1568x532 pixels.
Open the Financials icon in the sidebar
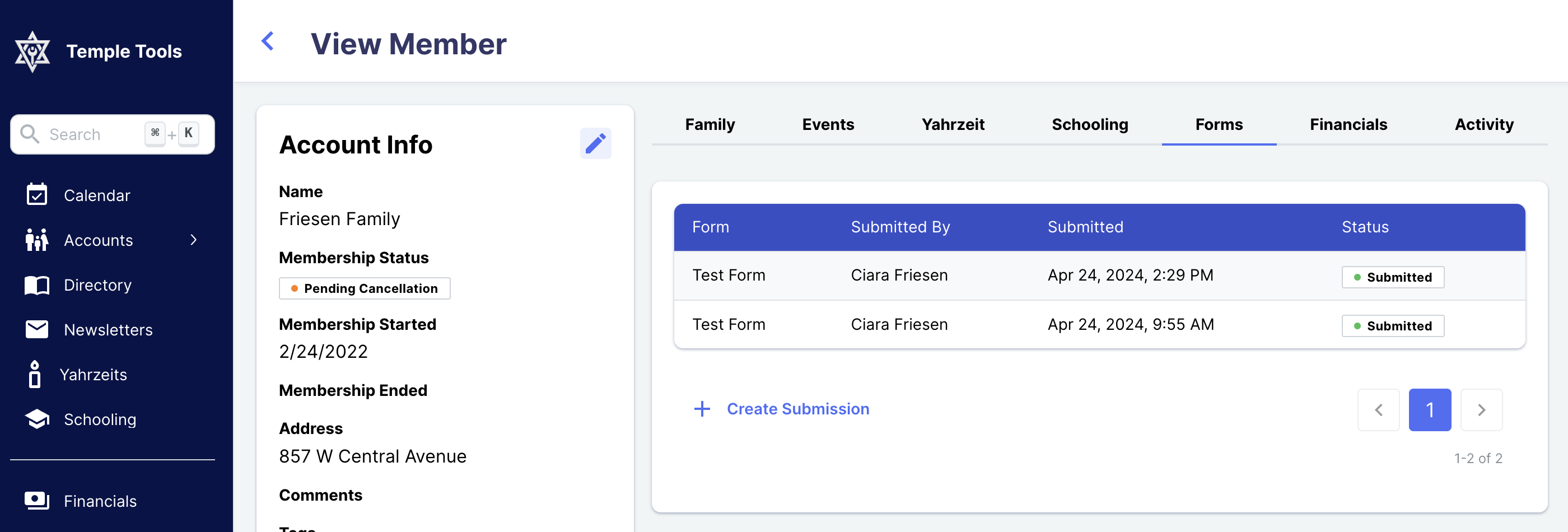(x=37, y=500)
